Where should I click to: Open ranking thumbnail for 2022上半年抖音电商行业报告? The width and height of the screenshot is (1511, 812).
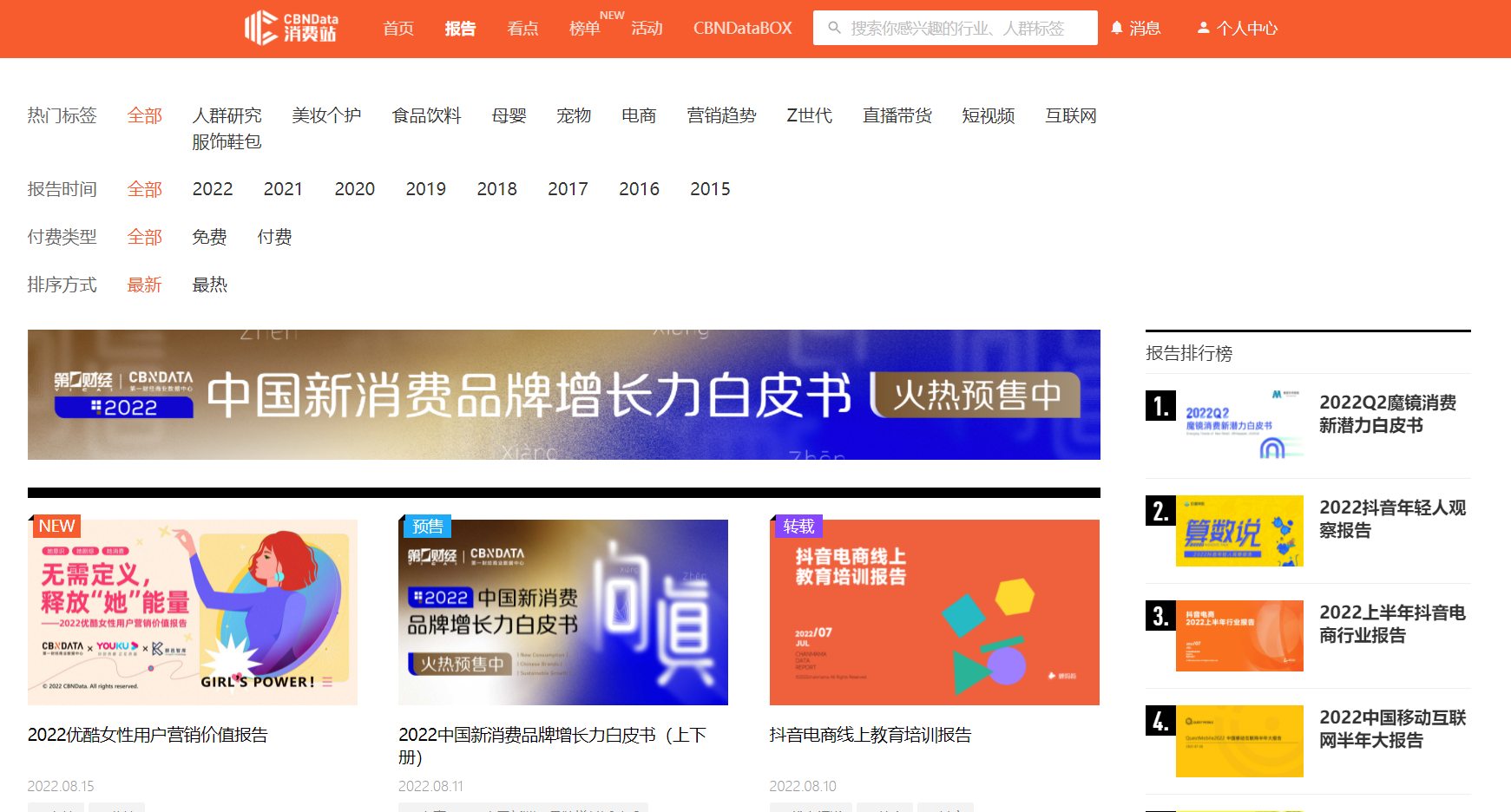coord(1239,636)
